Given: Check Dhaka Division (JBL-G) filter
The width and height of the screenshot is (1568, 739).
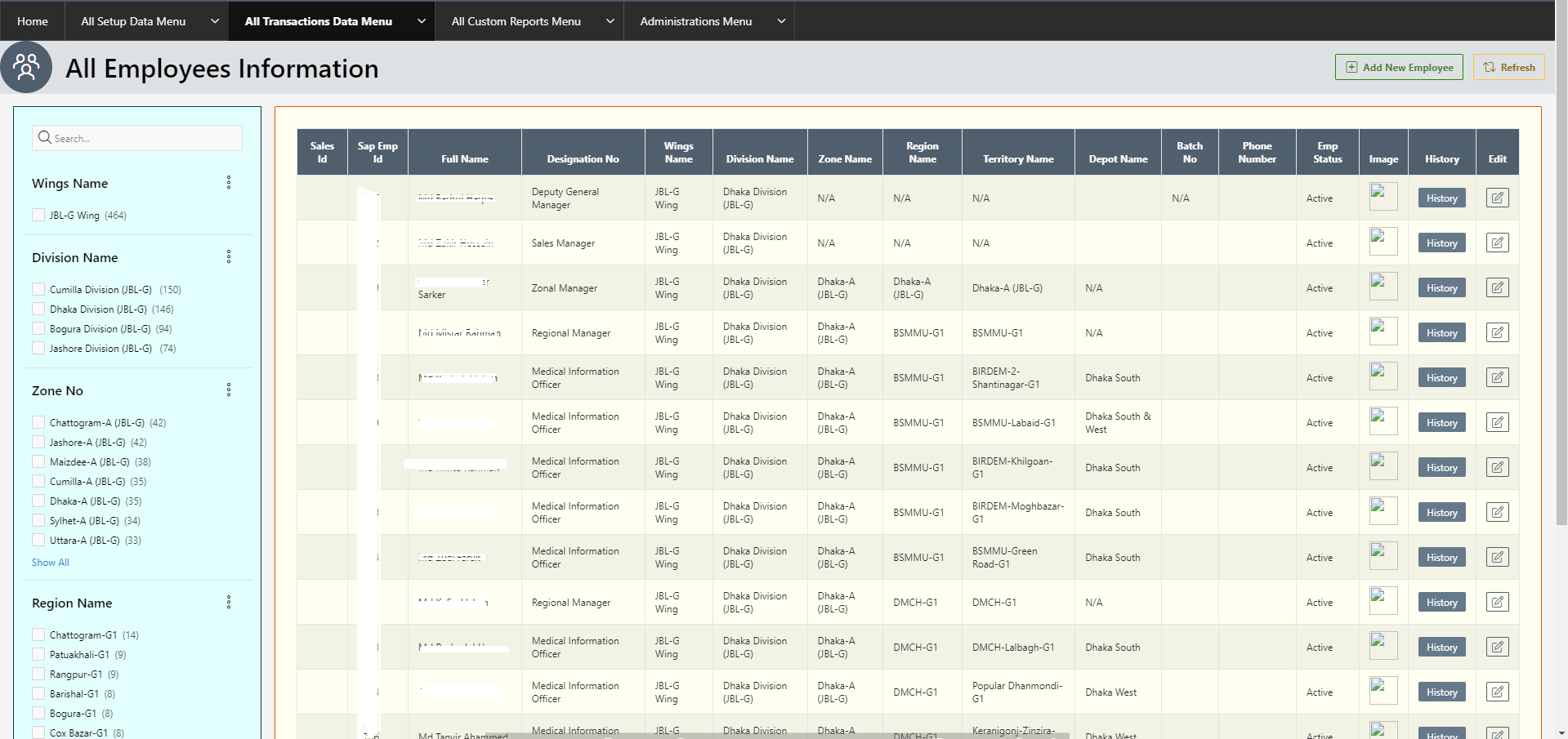Looking at the screenshot, I should (38, 309).
